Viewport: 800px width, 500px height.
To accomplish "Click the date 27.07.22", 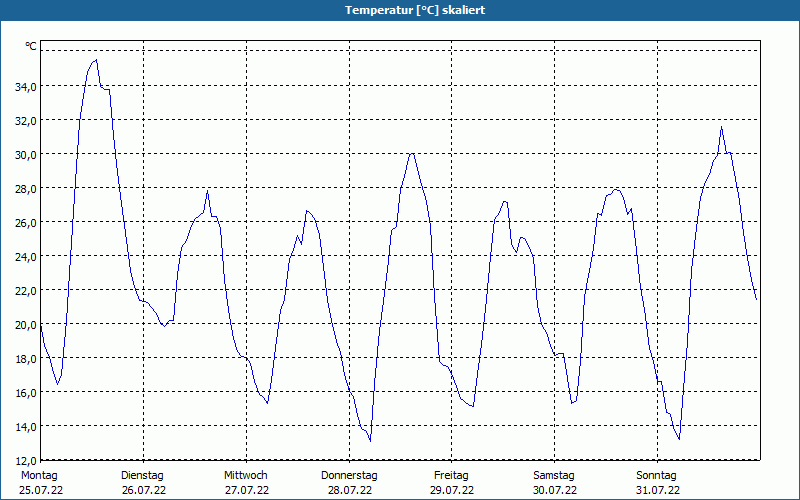I will (247, 491).
